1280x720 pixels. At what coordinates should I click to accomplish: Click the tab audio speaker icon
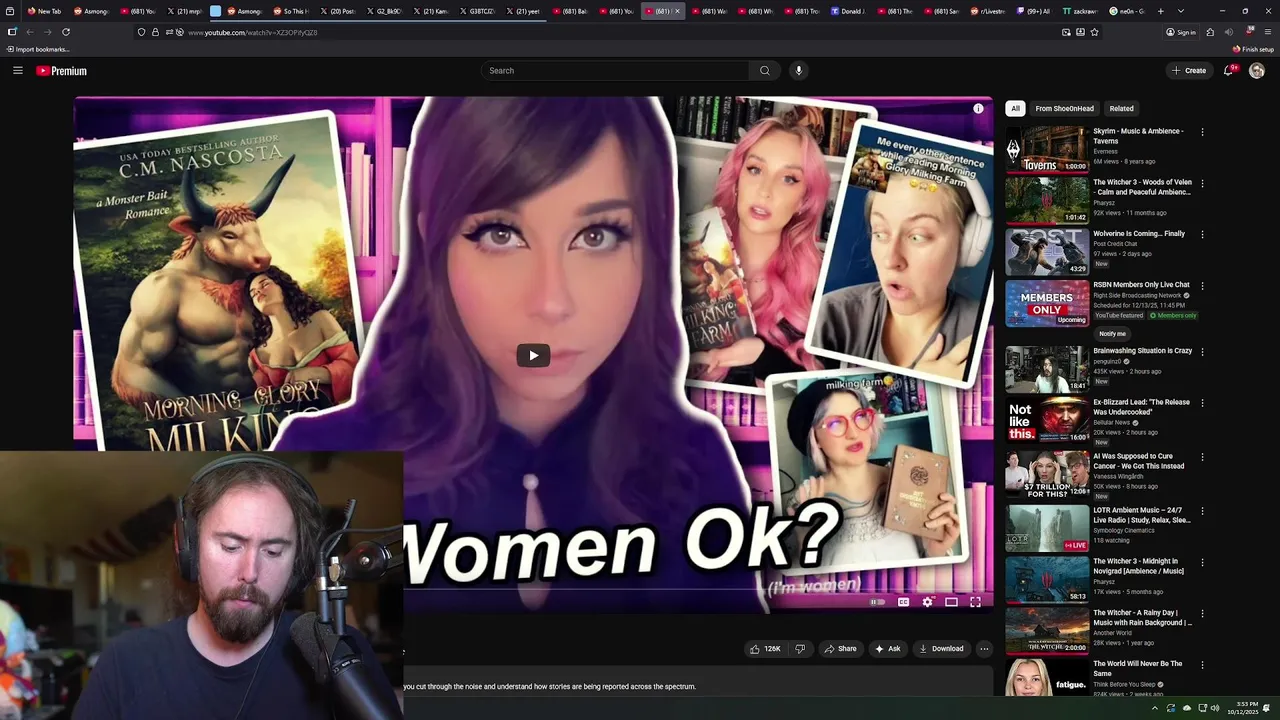click(1228, 32)
